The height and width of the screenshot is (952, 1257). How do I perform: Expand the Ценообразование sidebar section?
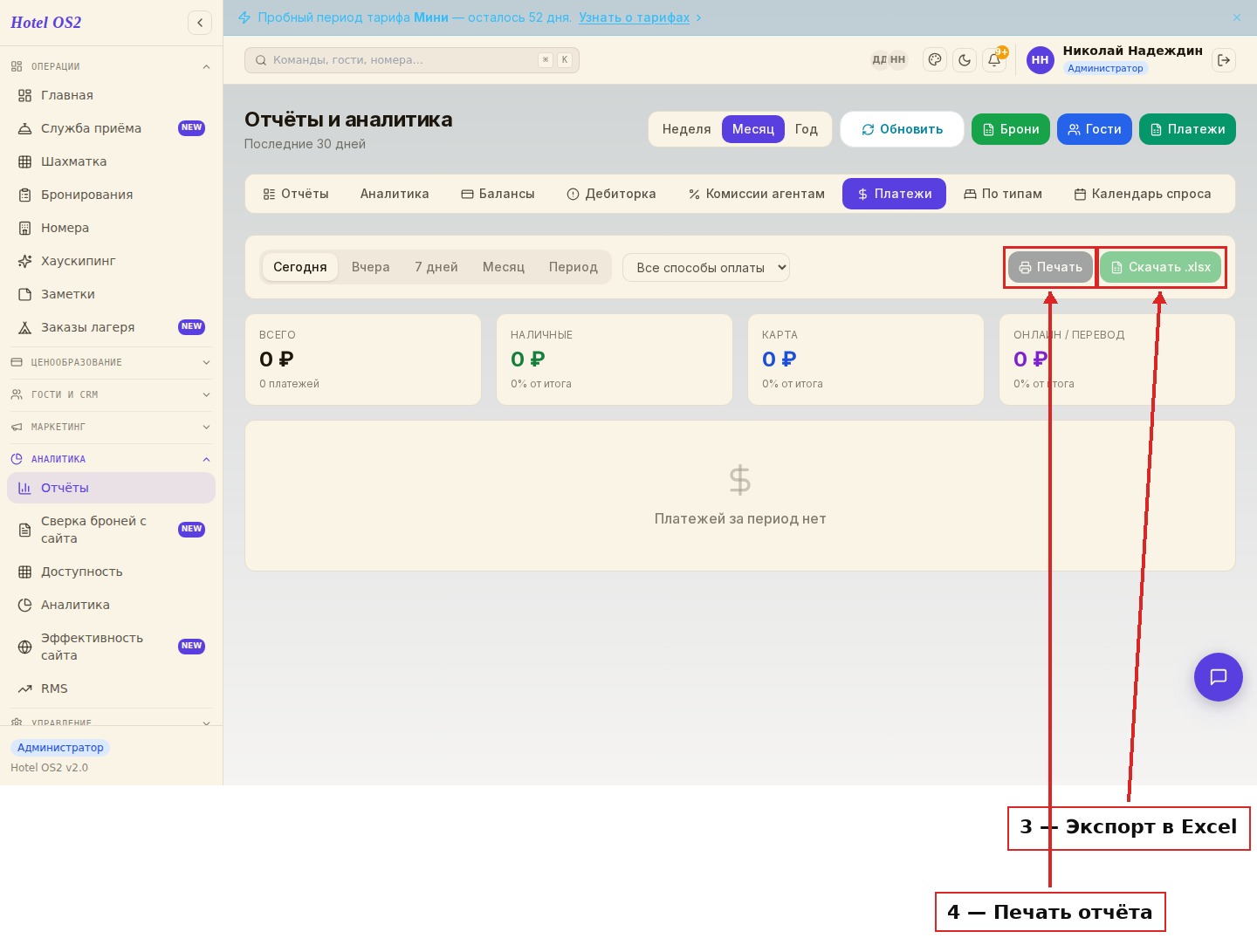coord(111,362)
